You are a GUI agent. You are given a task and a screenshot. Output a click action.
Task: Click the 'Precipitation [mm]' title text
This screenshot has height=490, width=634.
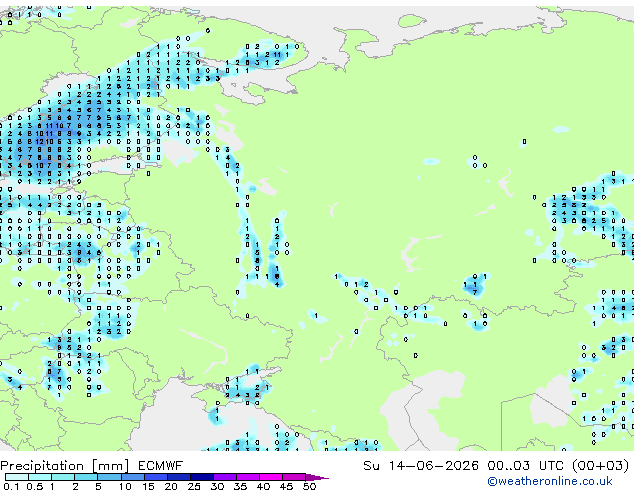coord(65,466)
